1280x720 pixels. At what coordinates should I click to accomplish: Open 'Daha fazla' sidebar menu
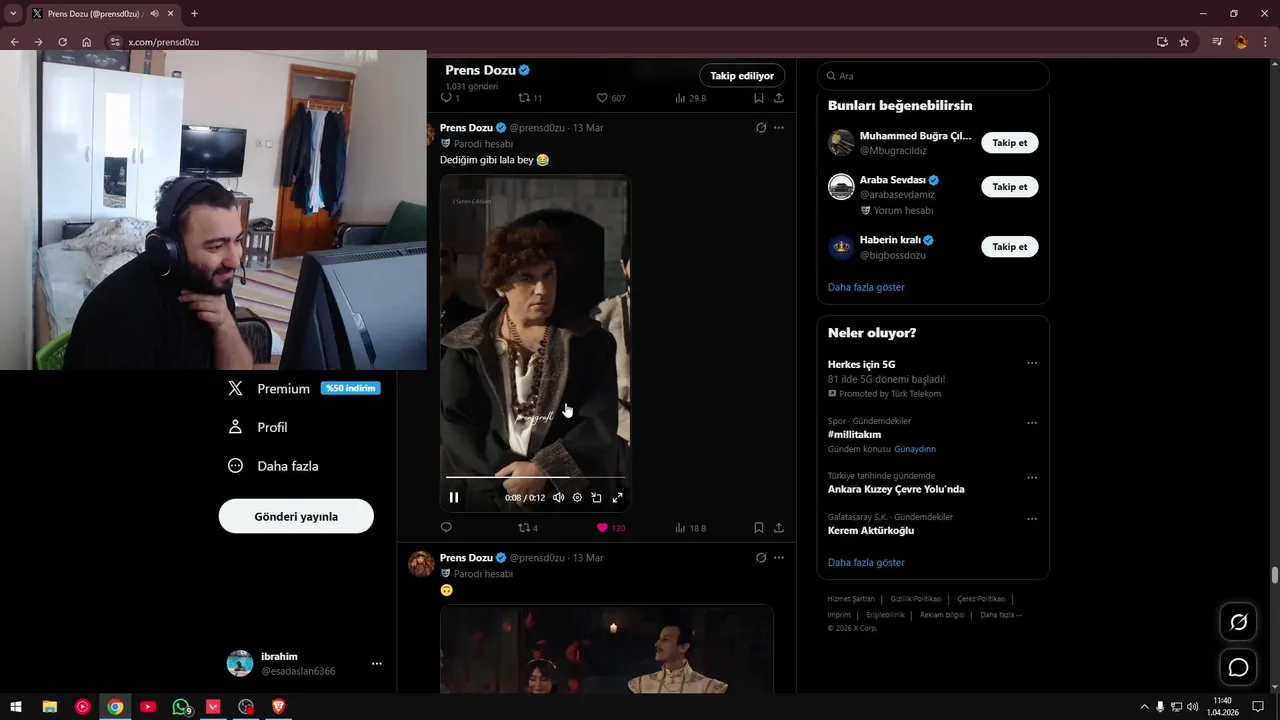click(x=272, y=466)
